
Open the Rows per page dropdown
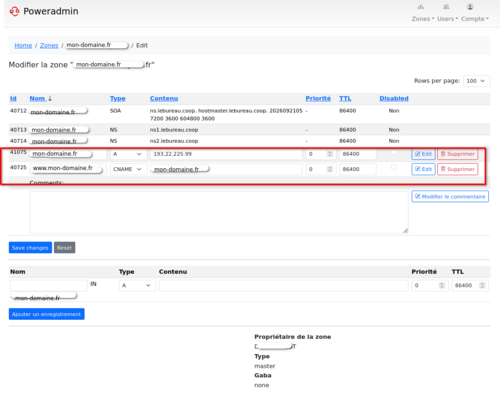pos(477,81)
